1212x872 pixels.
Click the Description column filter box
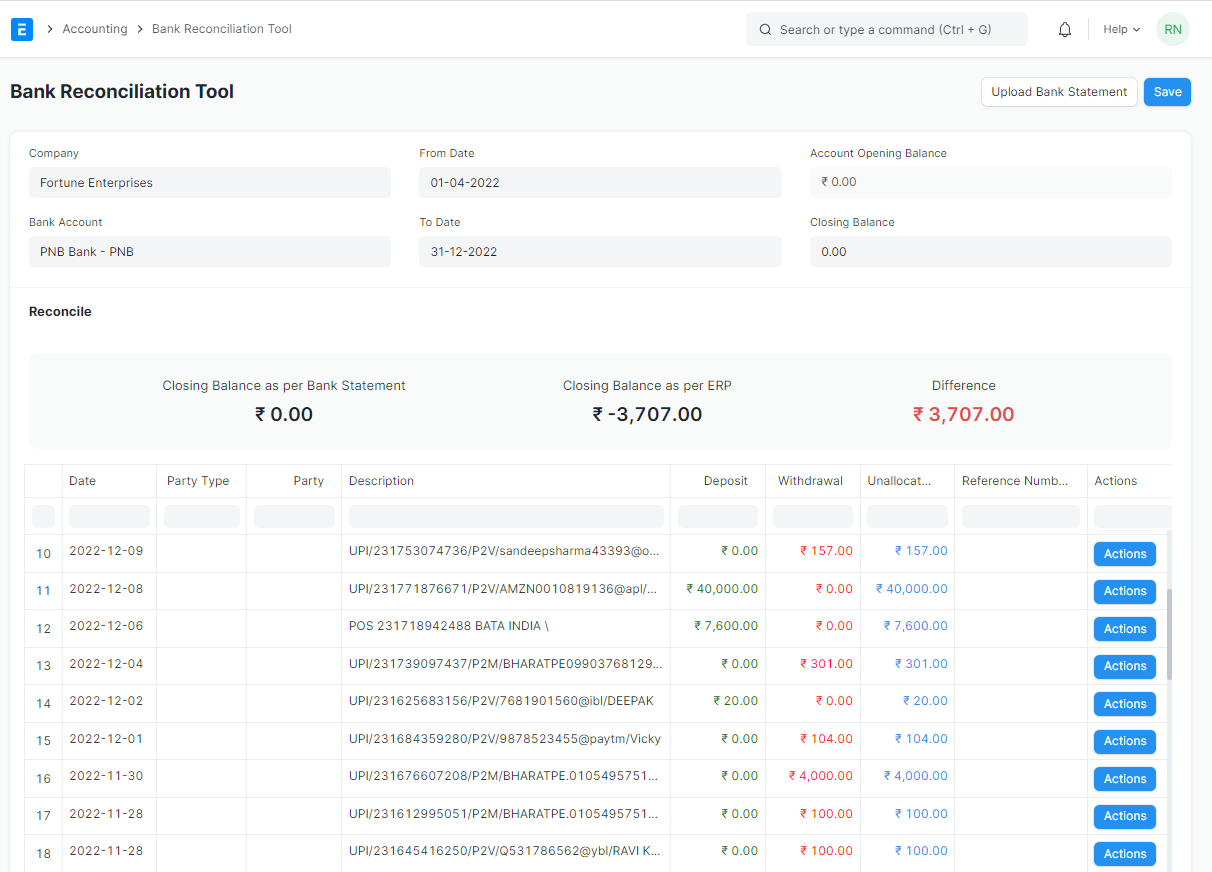click(x=506, y=516)
